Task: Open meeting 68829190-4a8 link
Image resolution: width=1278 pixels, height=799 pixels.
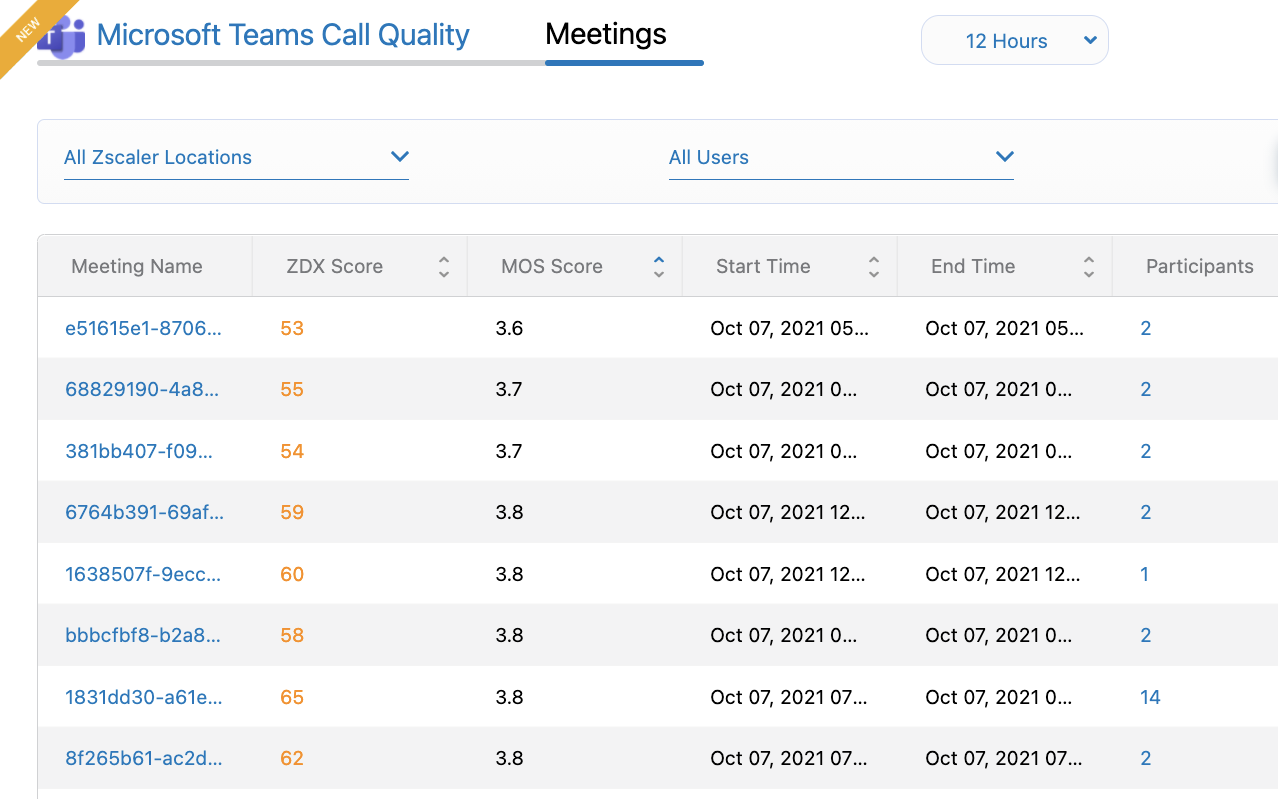Action: (x=141, y=389)
